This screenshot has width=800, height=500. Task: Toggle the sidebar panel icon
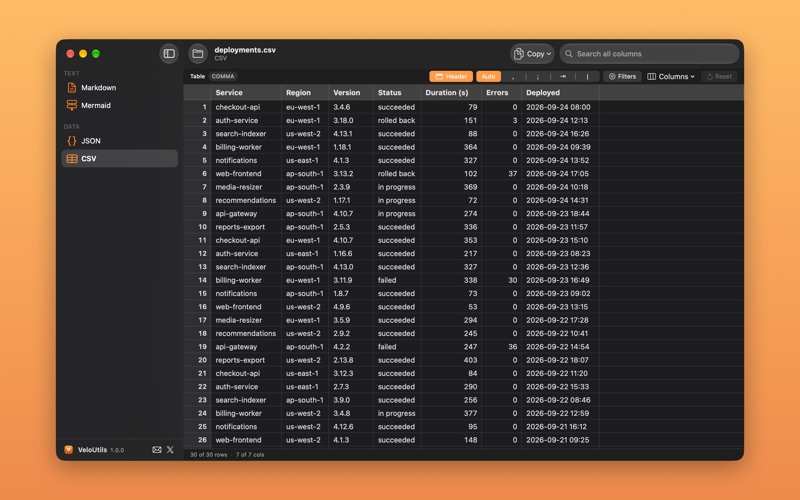point(169,54)
